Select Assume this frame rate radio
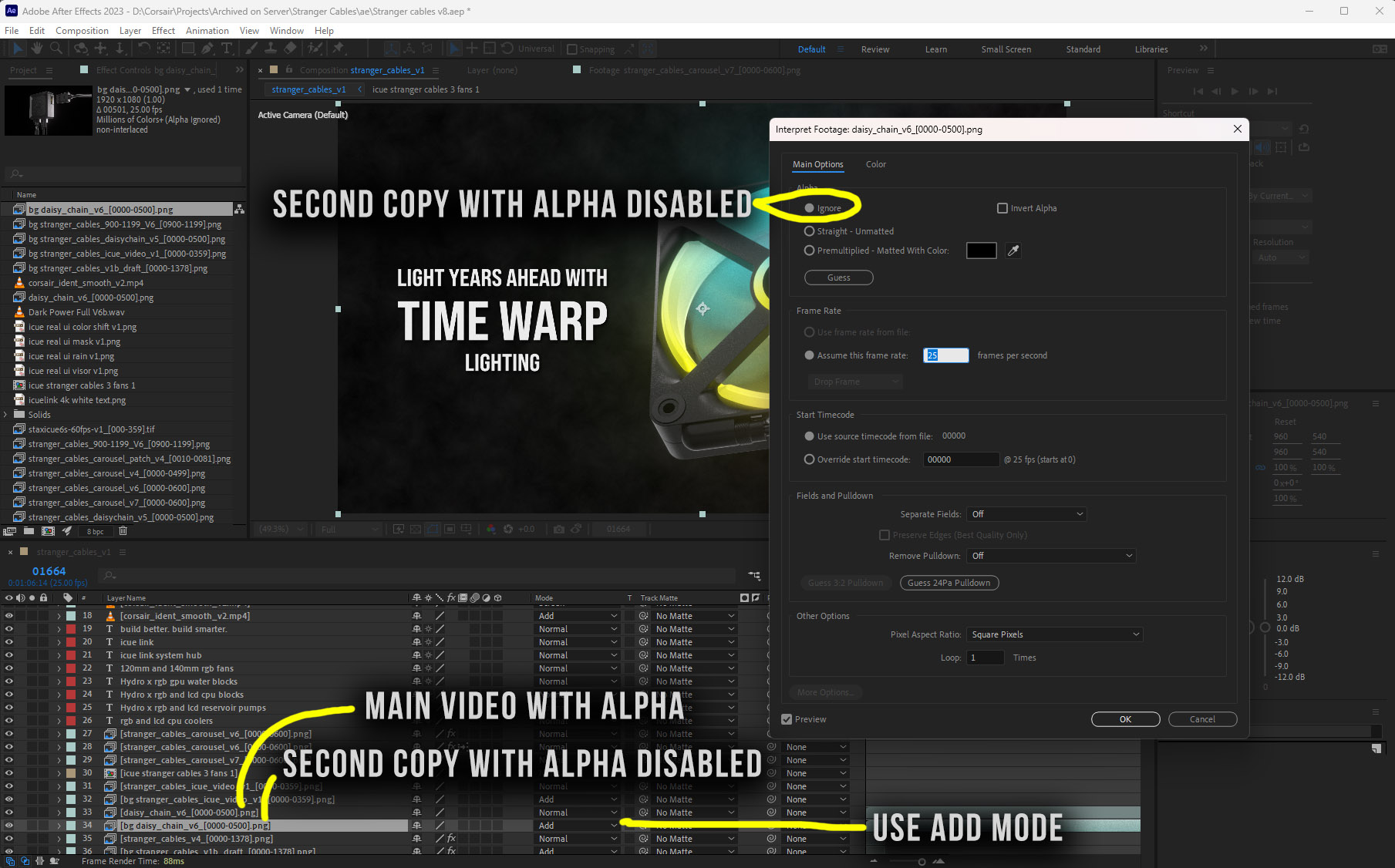The image size is (1395, 868). (809, 355)
